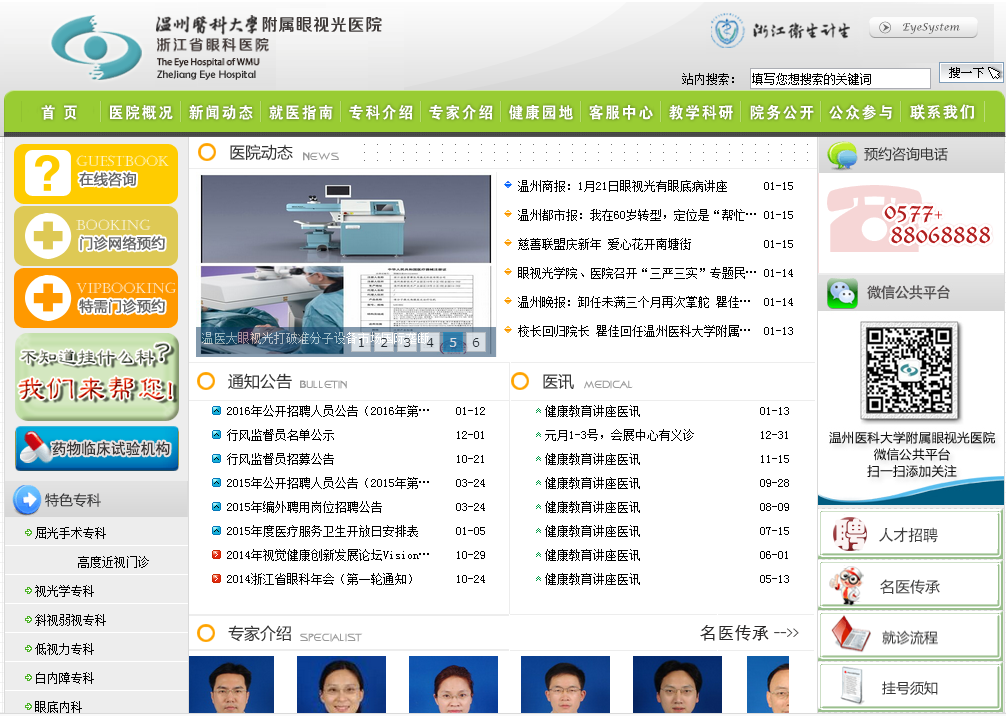Click the Zhejiang health emblem logo

(x=727, y=31)
